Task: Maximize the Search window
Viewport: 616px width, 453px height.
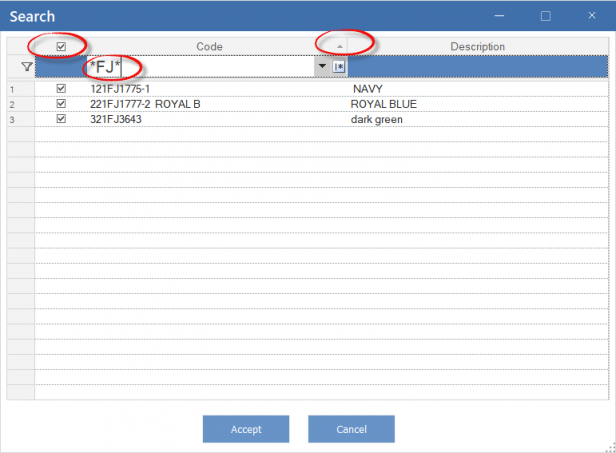Action: (546, 16)
